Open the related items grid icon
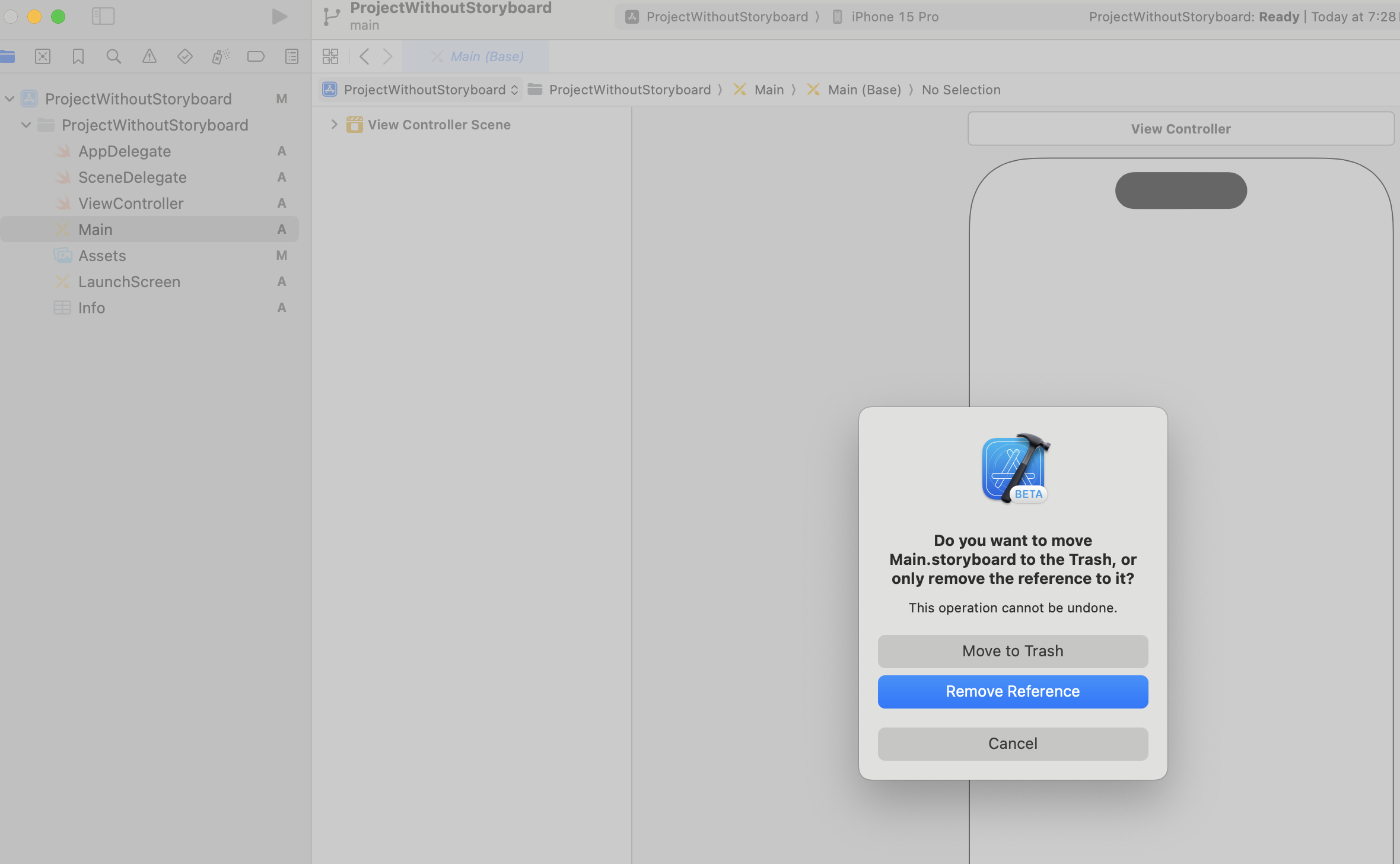Viewport: 1400px width, 864px height. [x=330, y=56]
